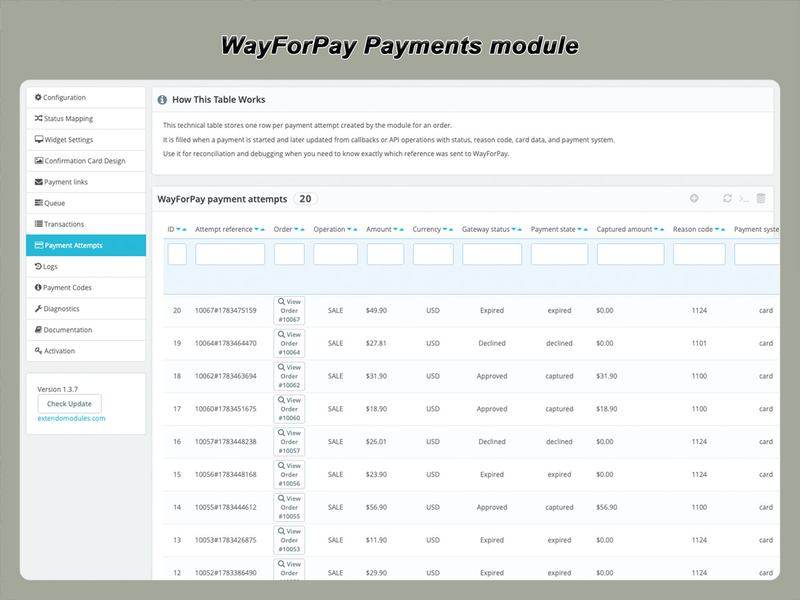Image resolution: width=800 pixels, height=600 pixels.
Task: View Order #10055
Action: 289,508
